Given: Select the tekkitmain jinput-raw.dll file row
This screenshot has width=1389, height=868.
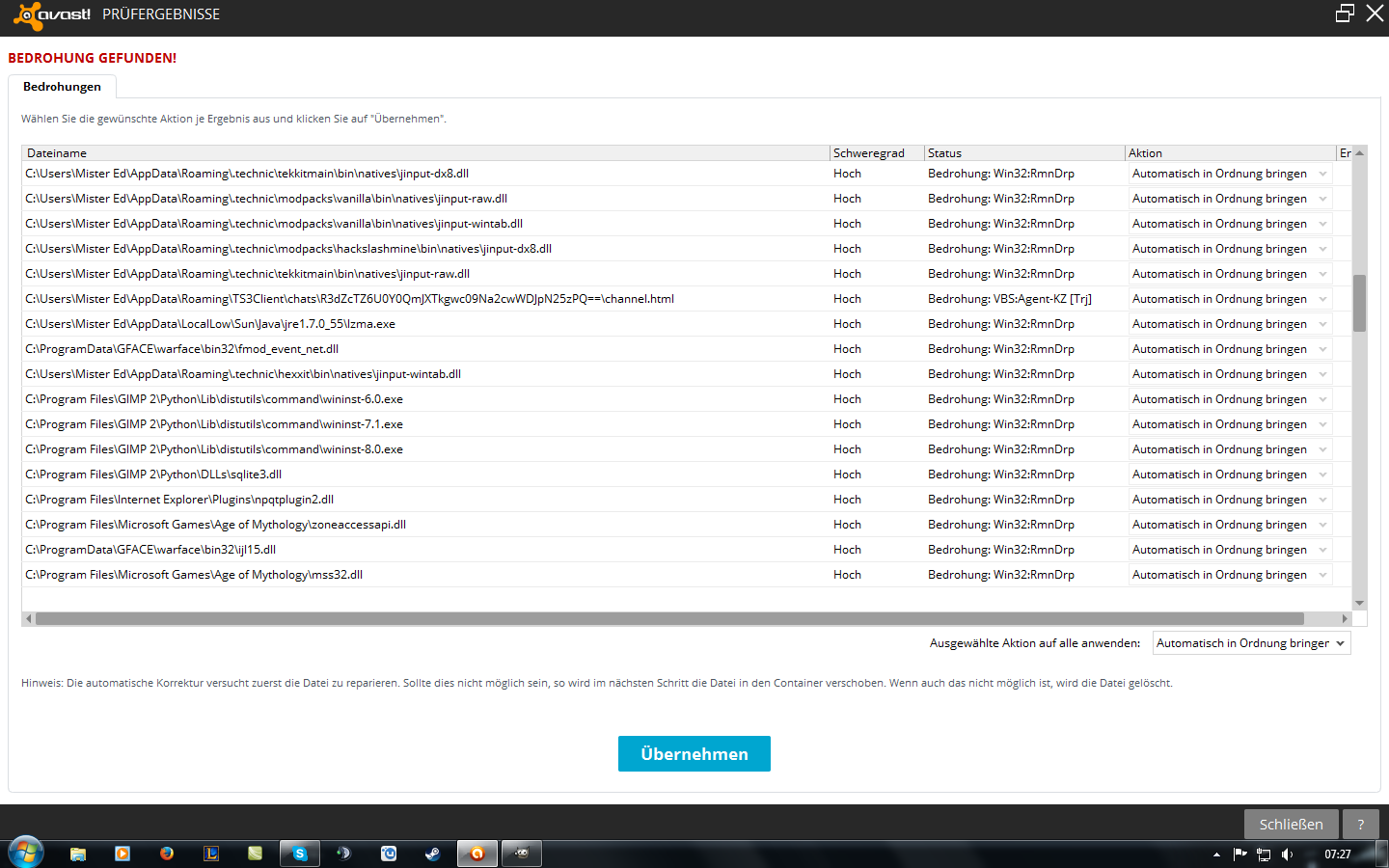Looking at the screenshot, I should coord(687,274).
